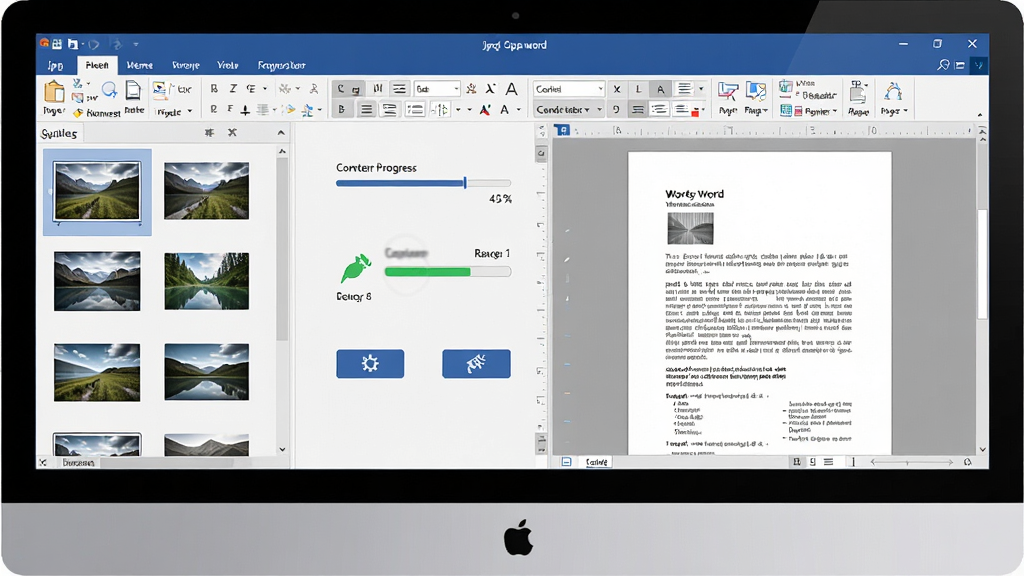Click the clipboard paste icon in the ribbon

pos(54,91)
